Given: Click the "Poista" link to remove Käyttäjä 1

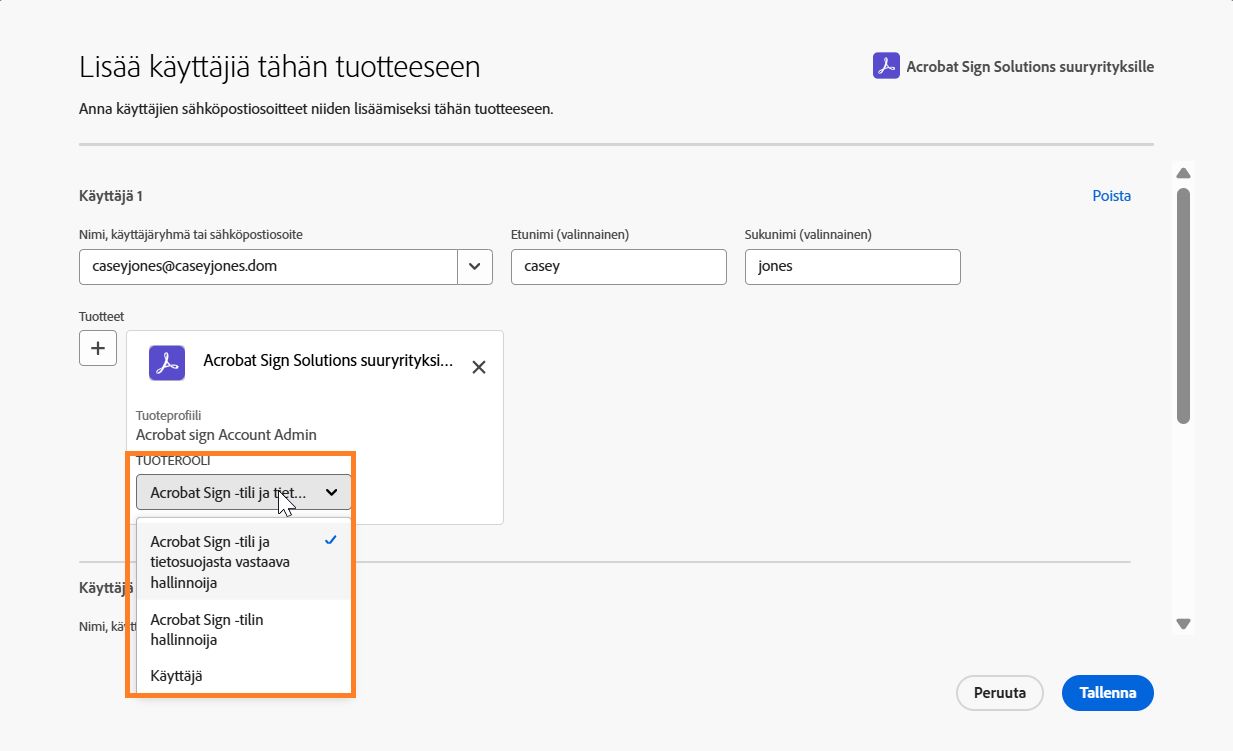Looking at the screenshot, I should click(x=1111, y=195).
